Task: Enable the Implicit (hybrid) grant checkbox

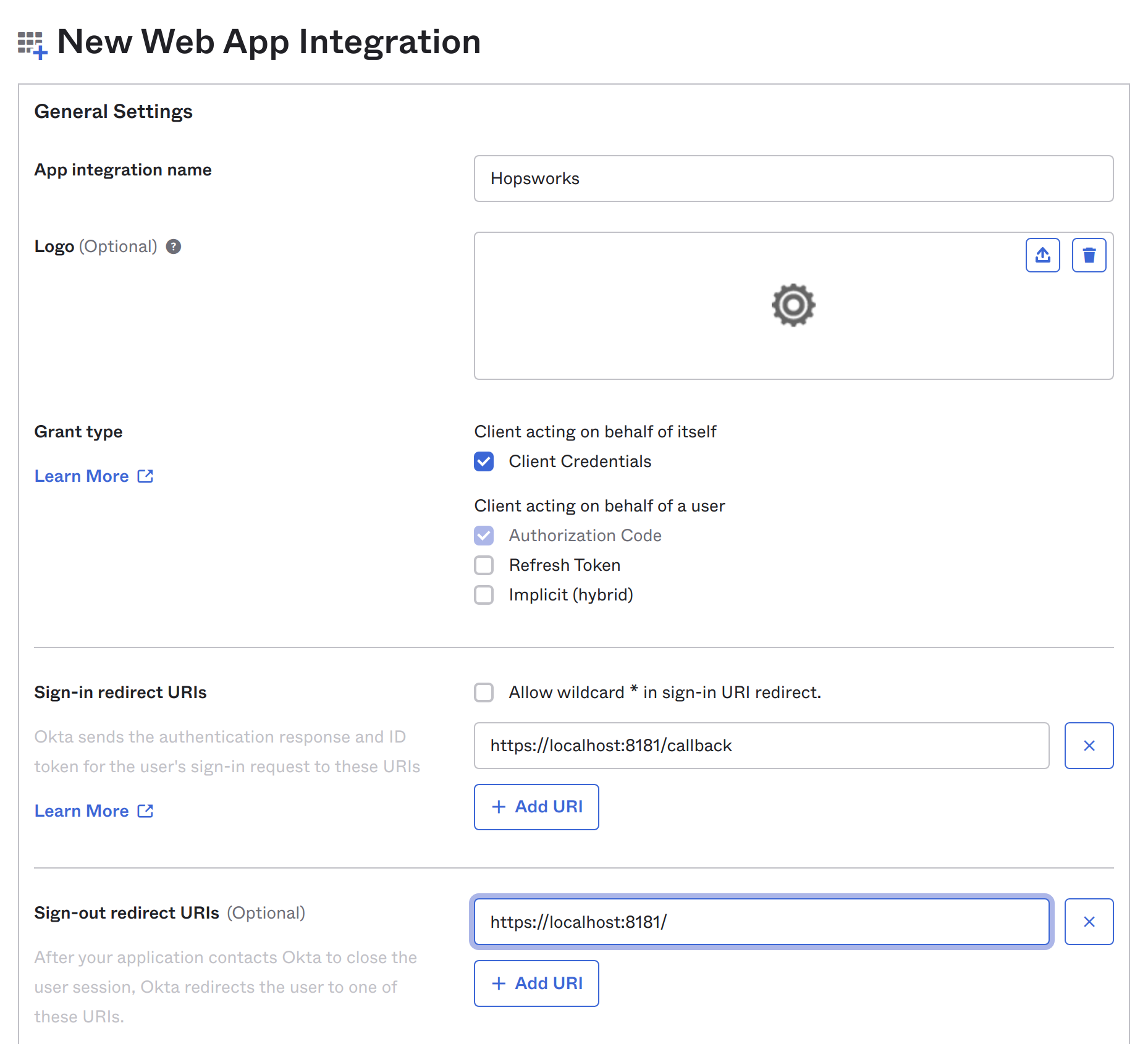Action: pyautogui.click(x=484, y=595)
